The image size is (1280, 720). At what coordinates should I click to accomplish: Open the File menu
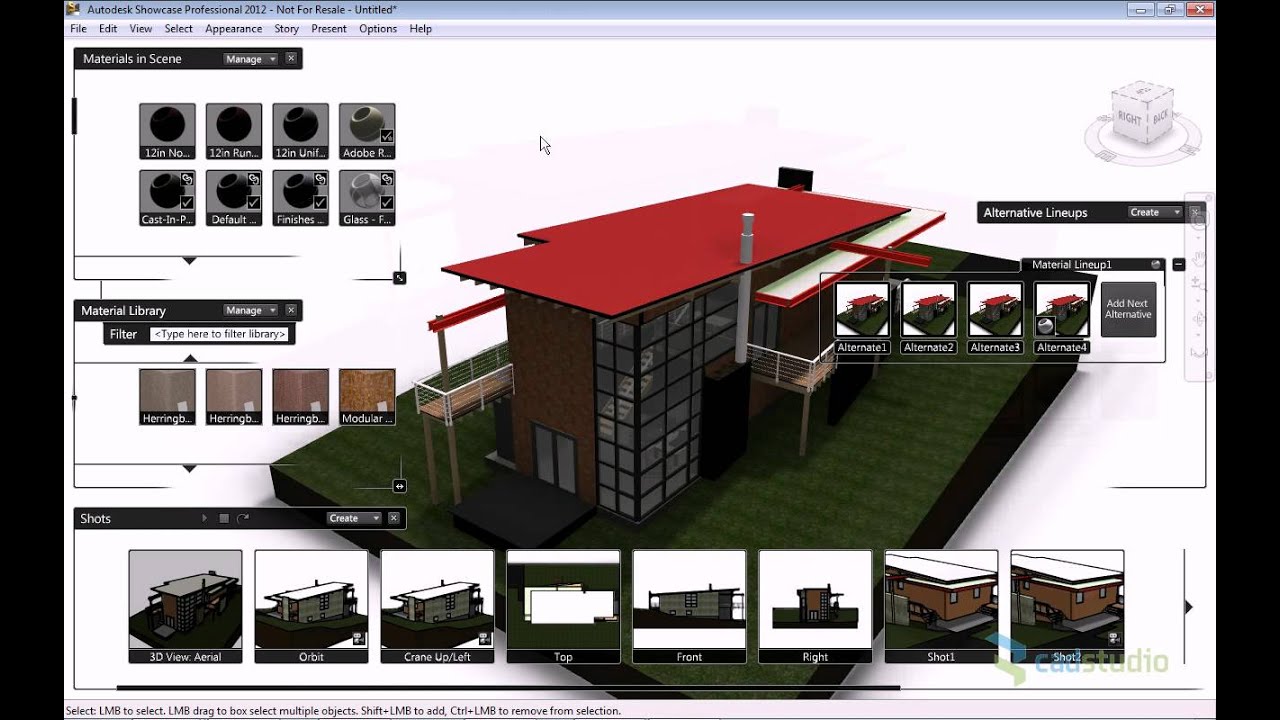pos(78,29)
